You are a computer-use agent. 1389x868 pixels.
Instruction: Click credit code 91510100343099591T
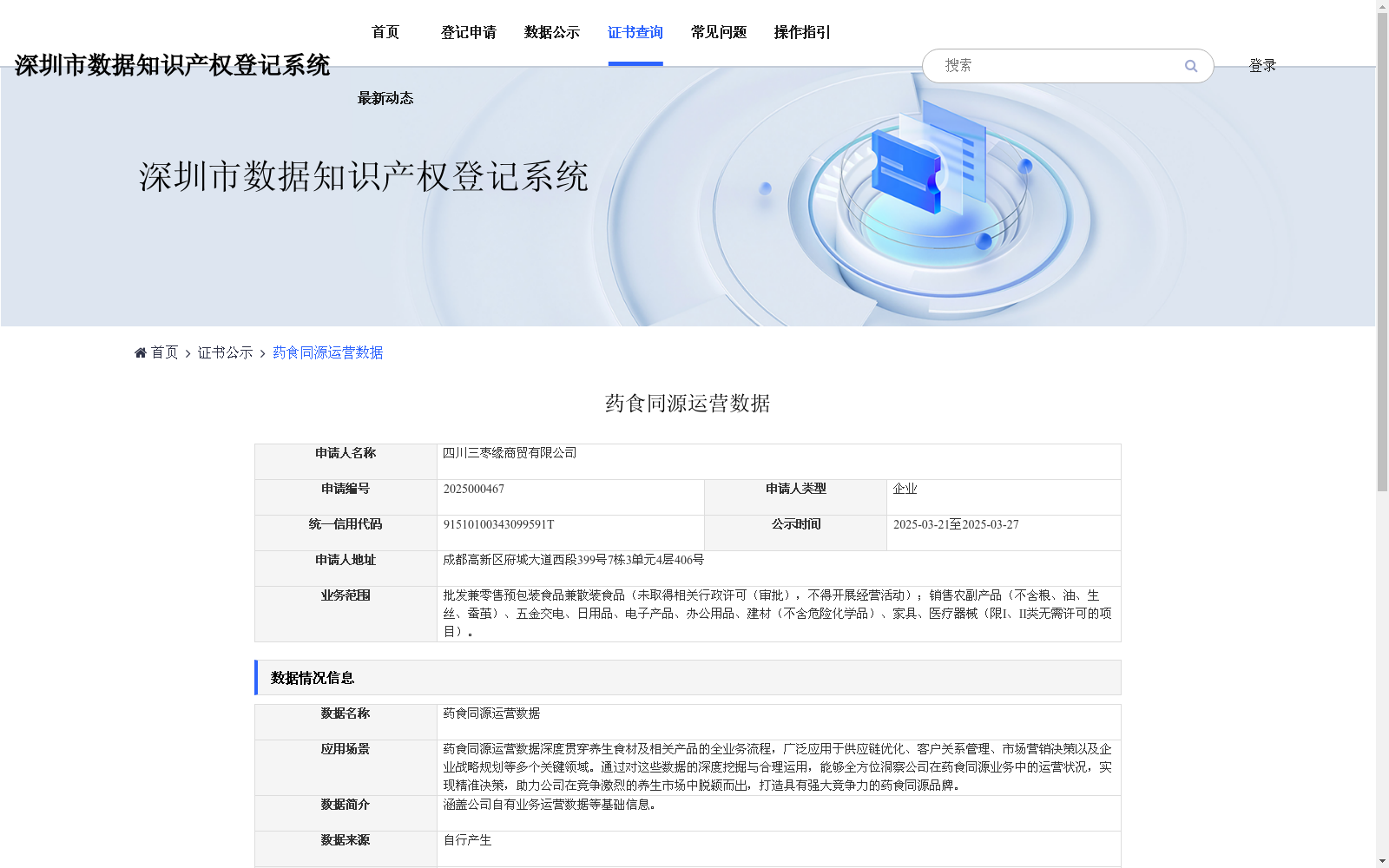pos(498,524)
